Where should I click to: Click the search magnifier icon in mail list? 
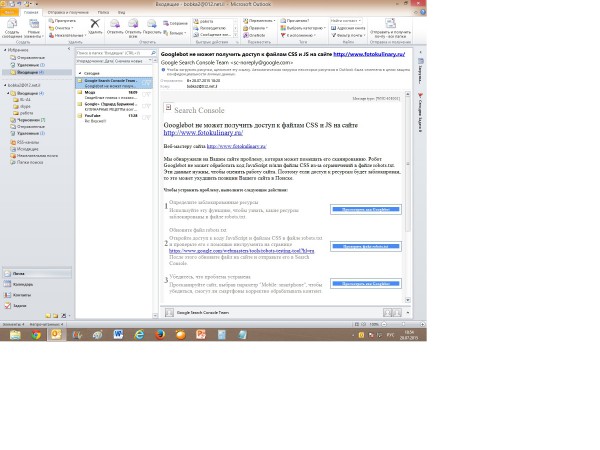pos(153,53)
